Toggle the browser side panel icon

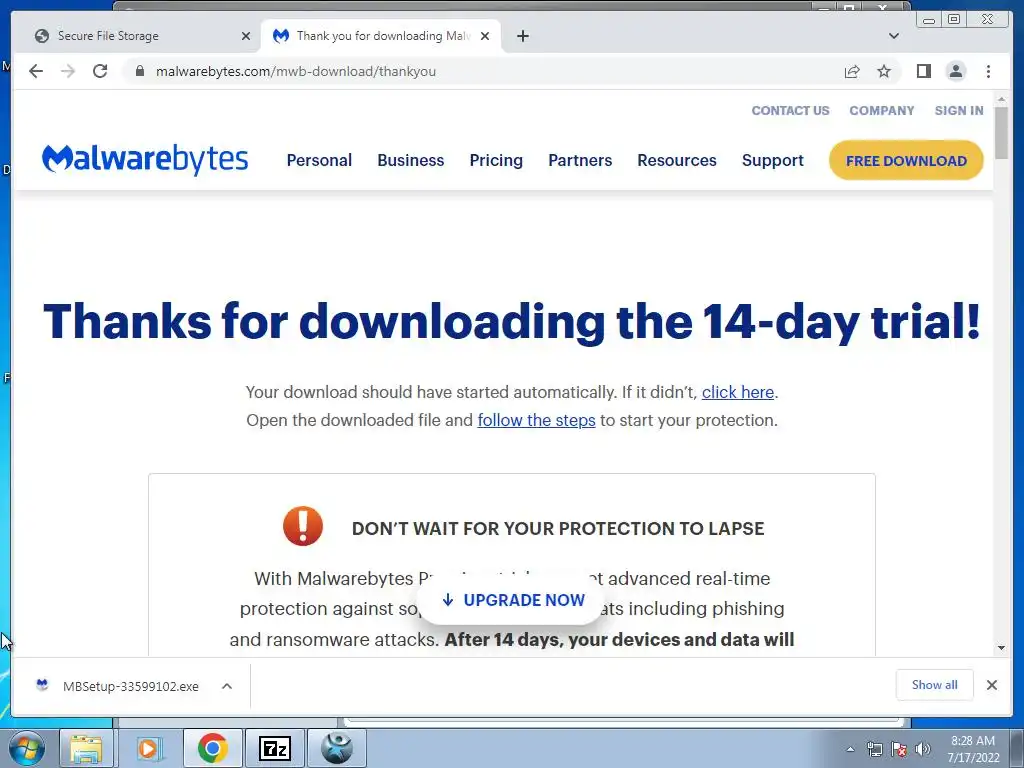click(x=923, y=71)
